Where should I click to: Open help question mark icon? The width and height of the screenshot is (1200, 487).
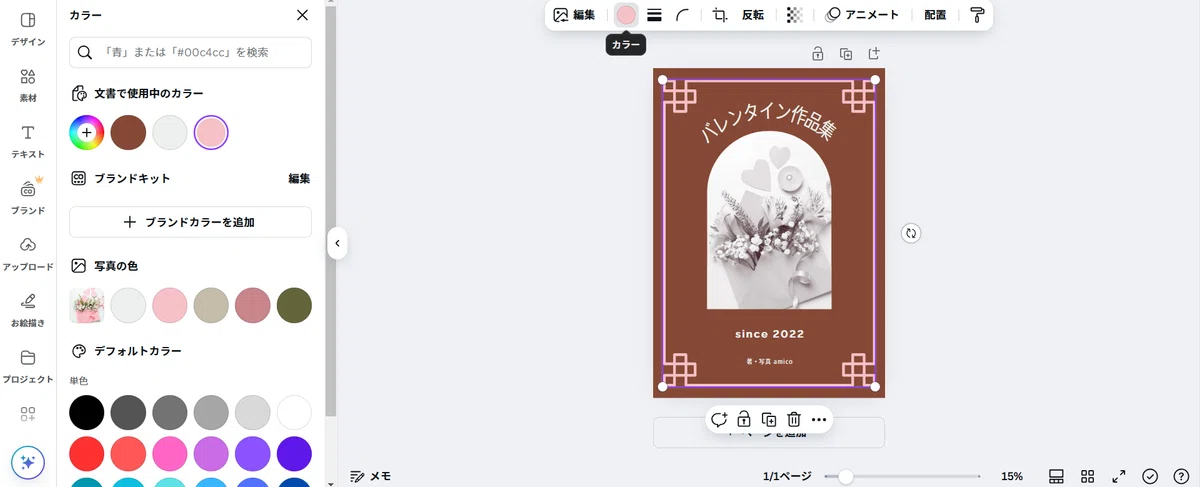pos(1181,476)
